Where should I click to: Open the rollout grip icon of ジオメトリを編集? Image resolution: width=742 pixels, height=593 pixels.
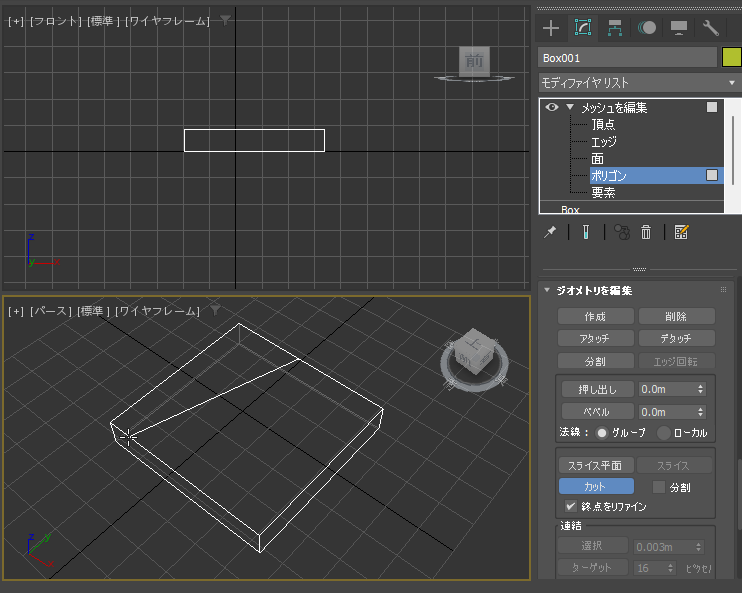click(723, 290)
